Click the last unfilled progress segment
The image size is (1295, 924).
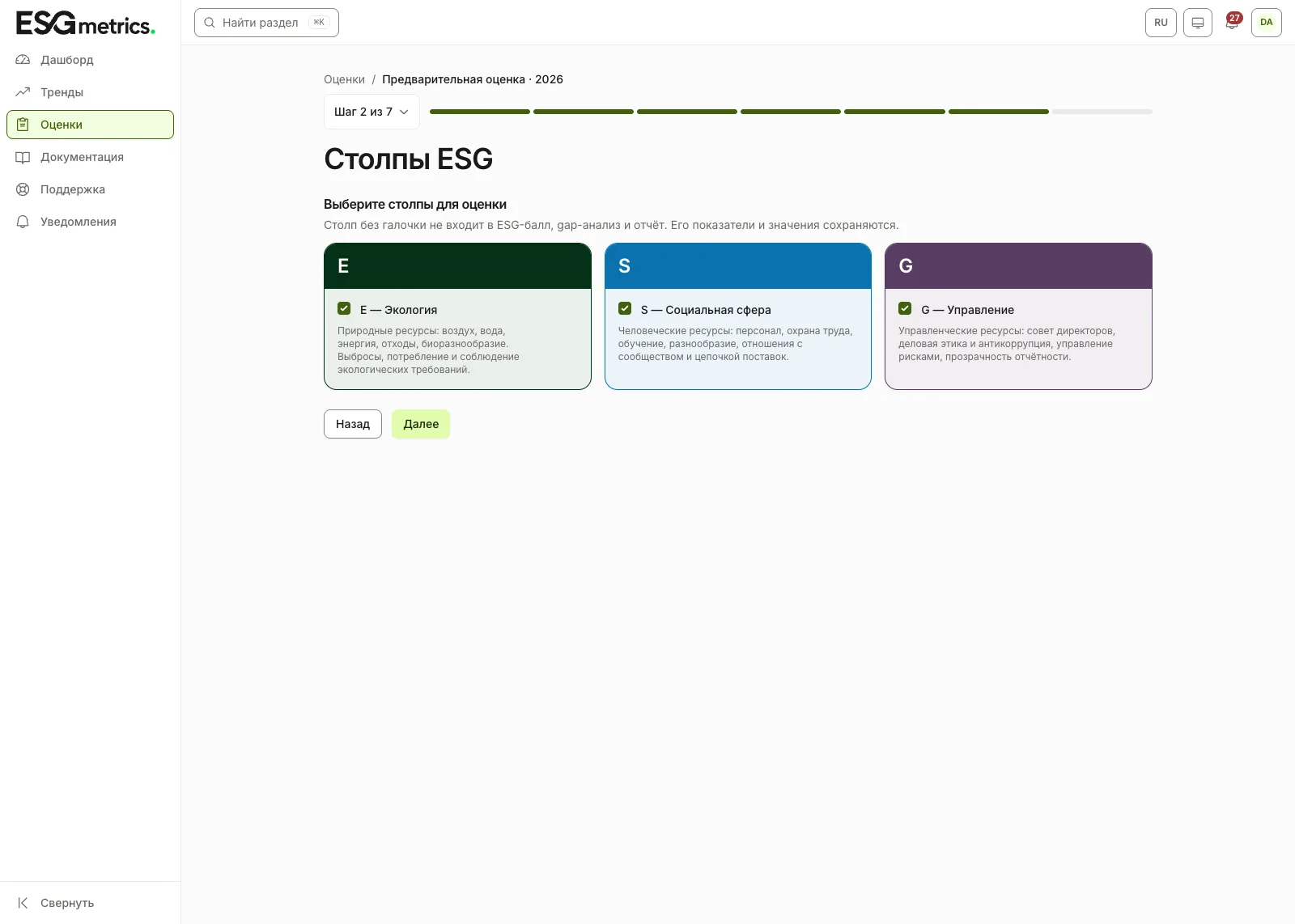1102,112
